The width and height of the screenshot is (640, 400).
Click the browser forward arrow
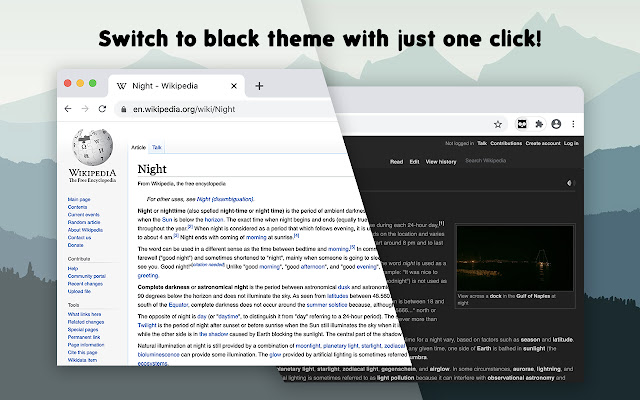pos(84,108)
